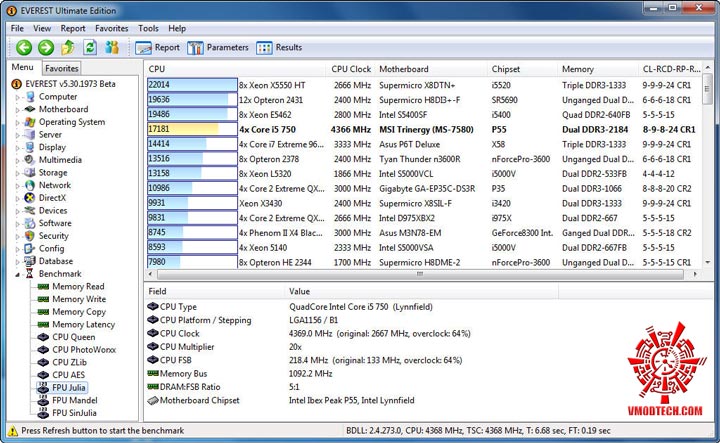The image size is (720, 443).
Task: Select the Memory Write benchmark
Action: tap(72, 299)
